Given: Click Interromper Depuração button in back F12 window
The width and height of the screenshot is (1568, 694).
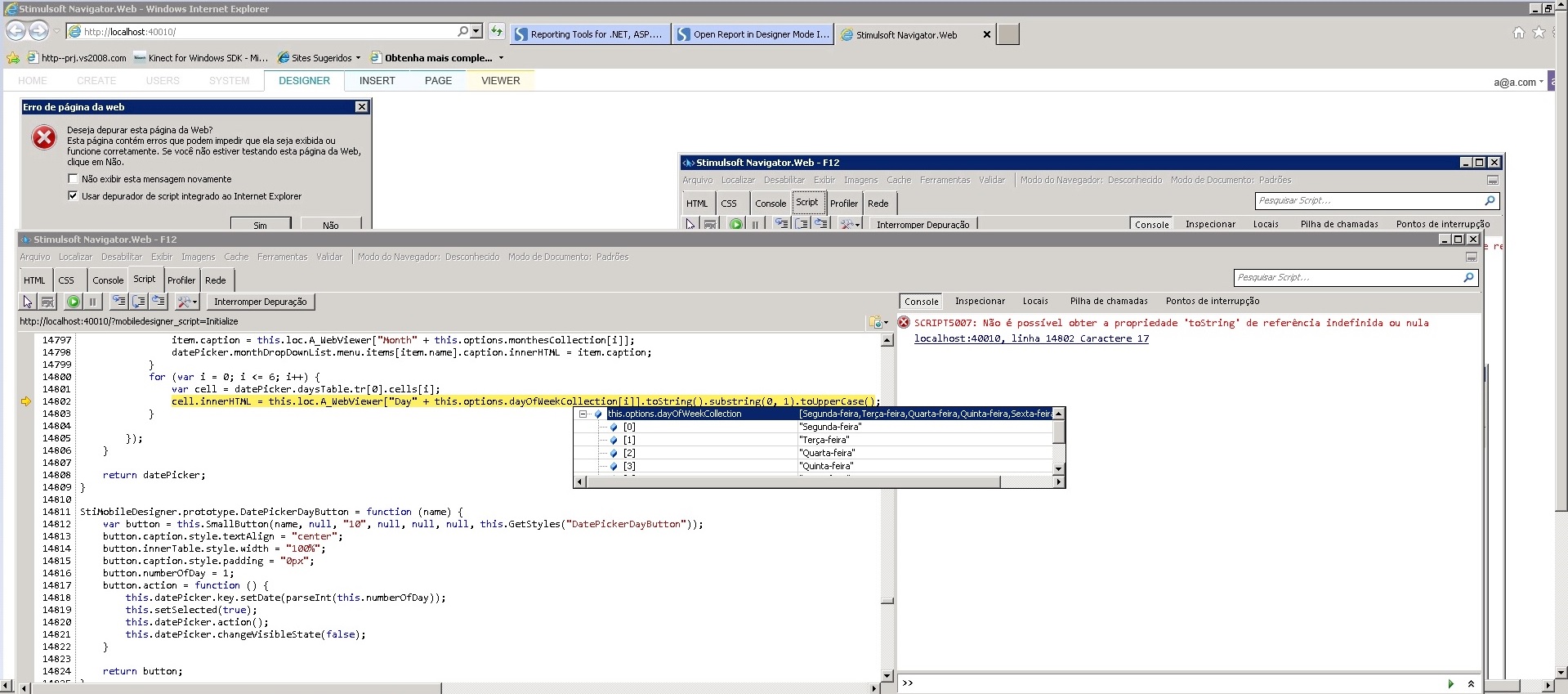Looking at the screenshot, I should (922, 224).
